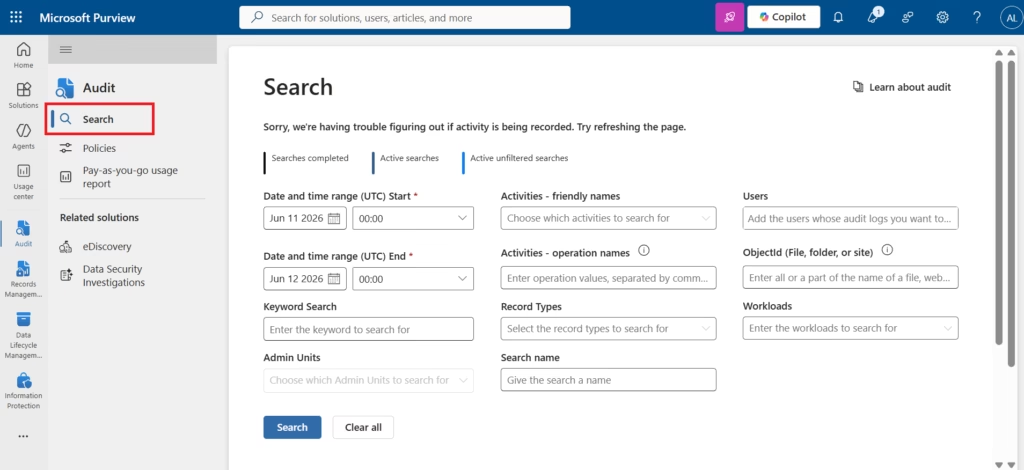Image resolution: width=1024 pixels, height=470 pixels.
Task: Open Records Management in the left rail
Action: 24,279
